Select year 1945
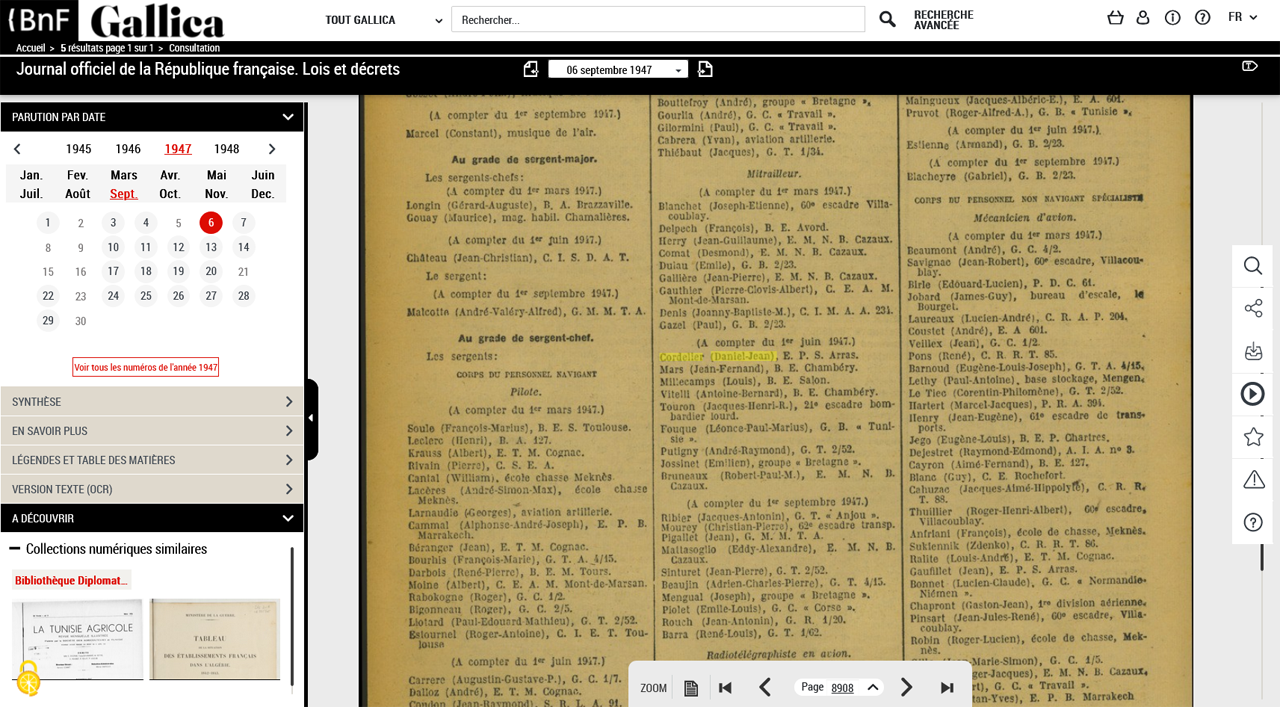Viewport: 1280px width, 707px height. (79, 149)
